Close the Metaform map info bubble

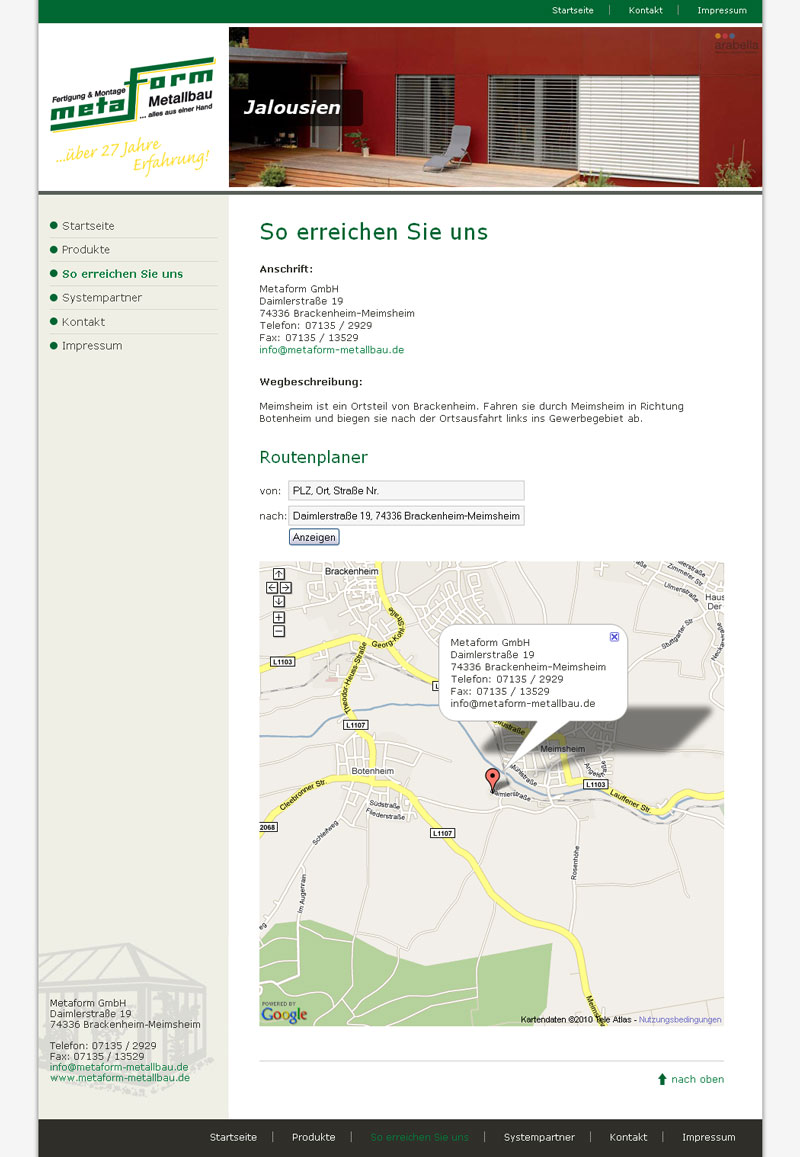coord(614,637)
